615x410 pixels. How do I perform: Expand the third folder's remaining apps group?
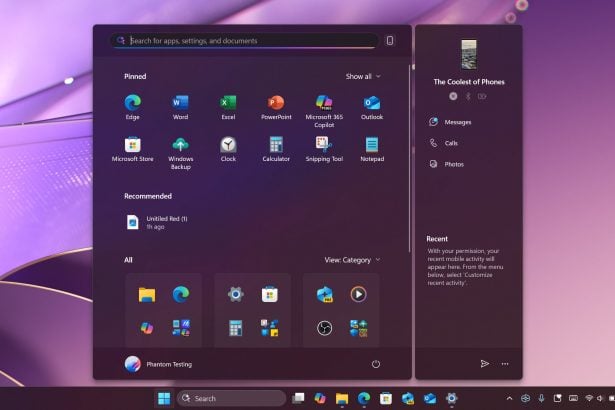tap(358, 328)
